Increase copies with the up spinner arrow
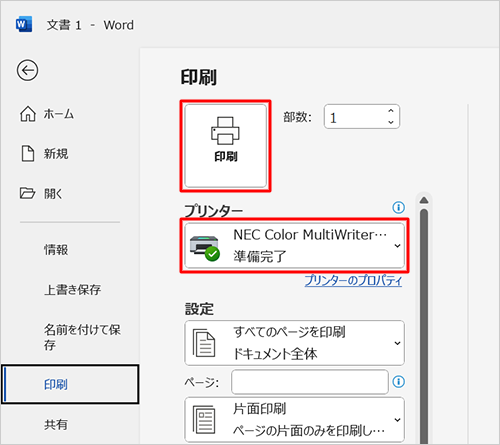500x445 pixels. pos(391,111)
